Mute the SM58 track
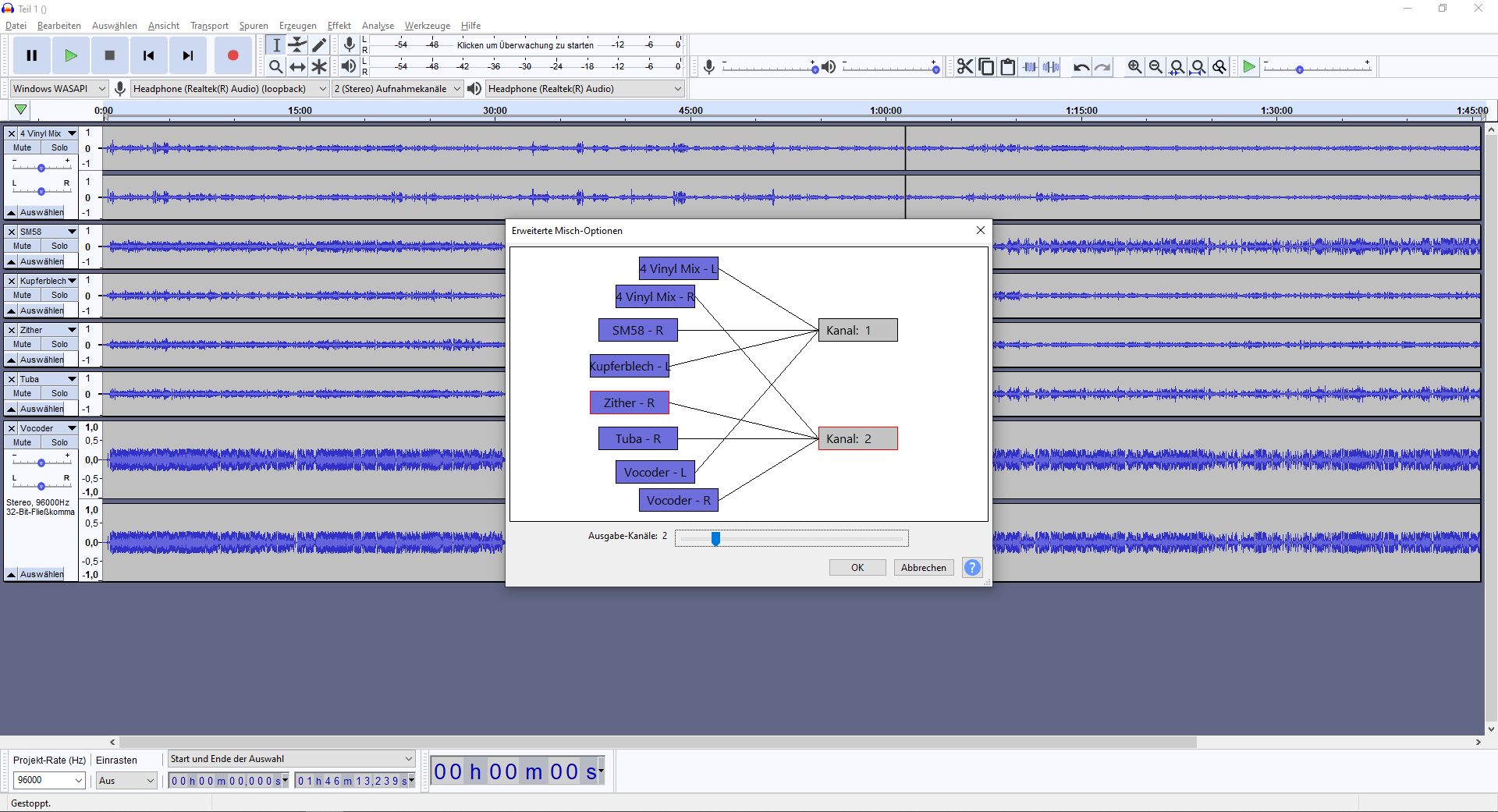The width and height of the screenshot is (1498, 812). 23,246
